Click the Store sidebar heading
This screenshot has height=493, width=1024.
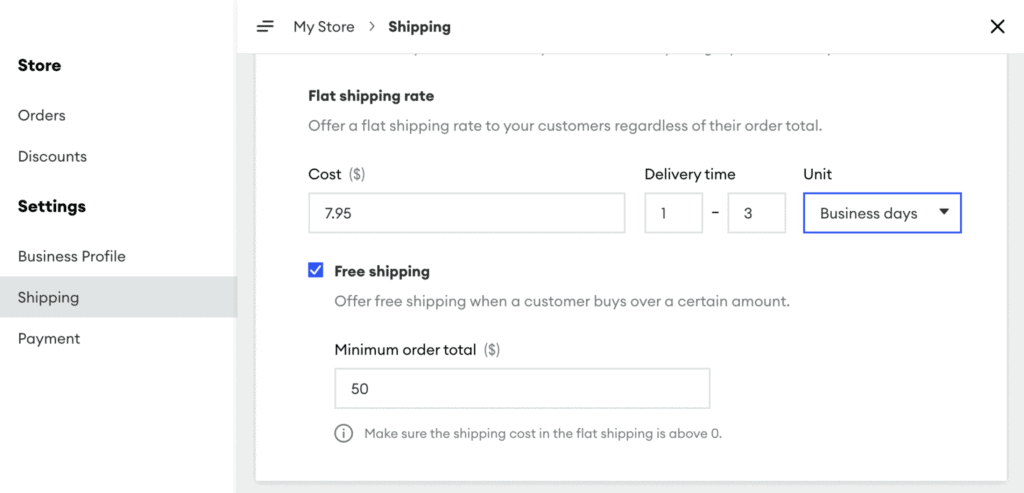click(39, 65)
